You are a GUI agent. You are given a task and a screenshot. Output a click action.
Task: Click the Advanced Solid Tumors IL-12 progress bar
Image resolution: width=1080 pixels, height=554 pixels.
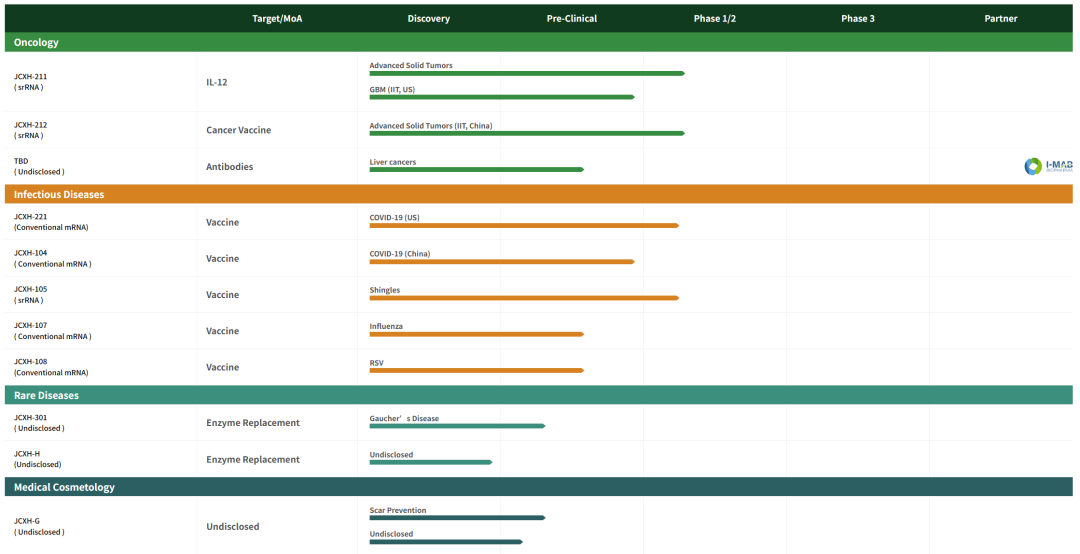(x=526, y=73)
